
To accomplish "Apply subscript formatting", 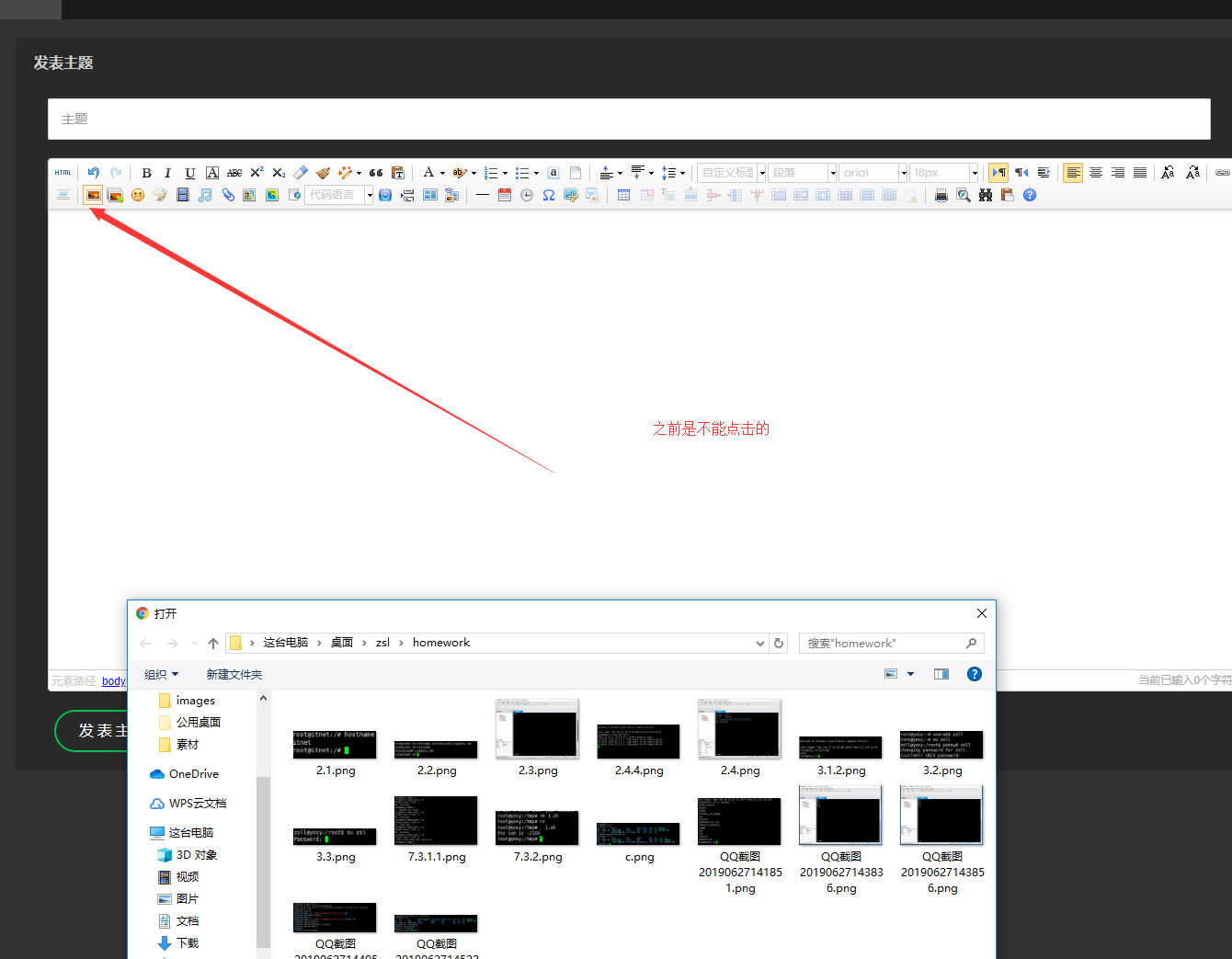I will 279,173.
